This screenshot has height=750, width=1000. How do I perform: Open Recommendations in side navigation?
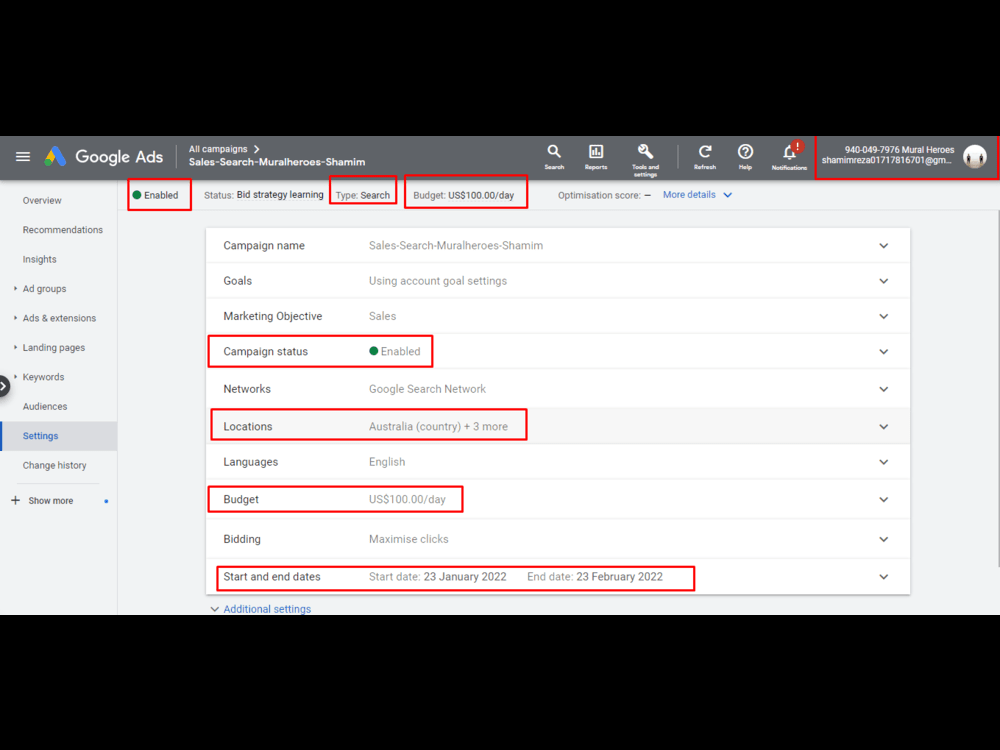pyautogui.click(x=62, y=230)
